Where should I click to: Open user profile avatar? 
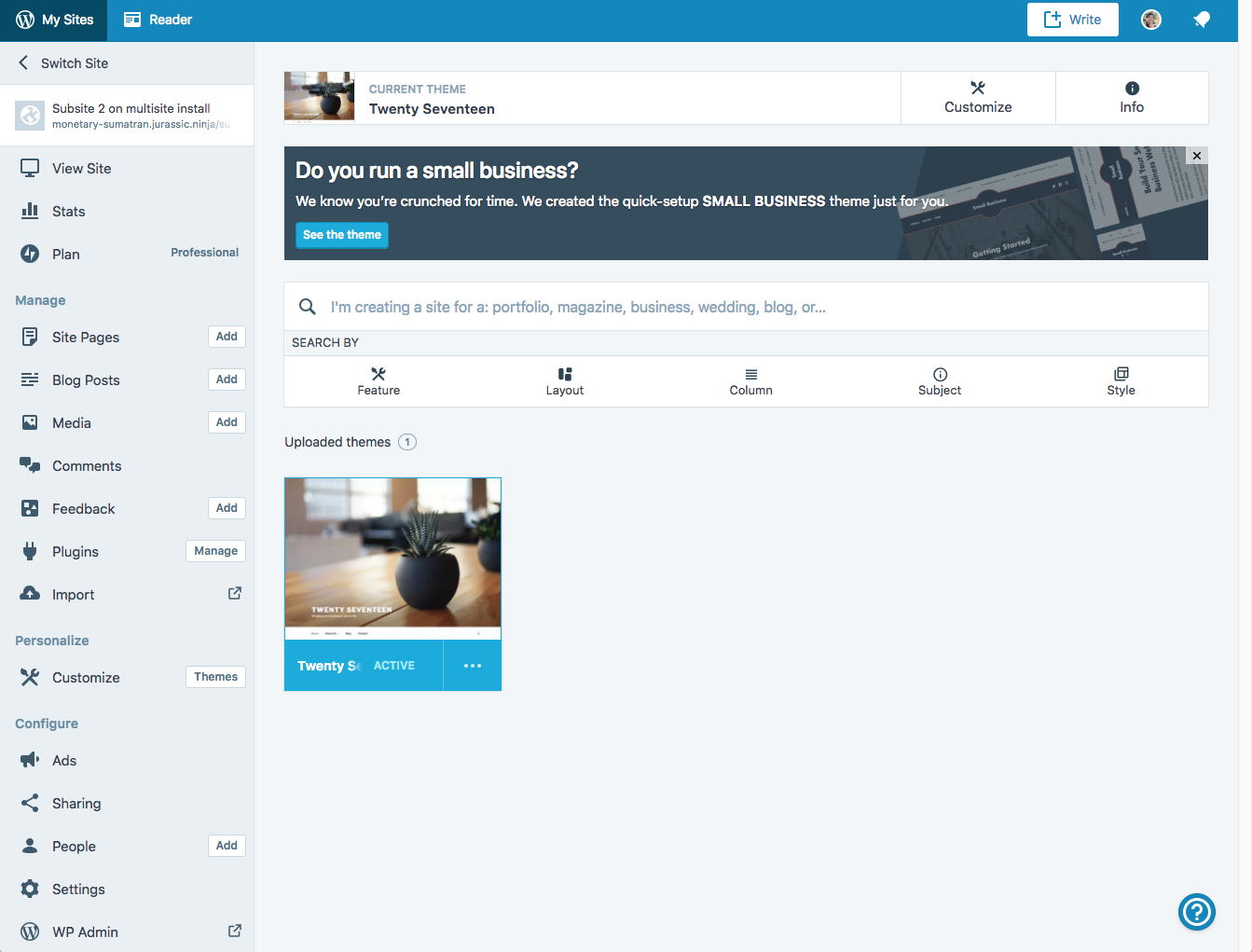[1151, 20]
